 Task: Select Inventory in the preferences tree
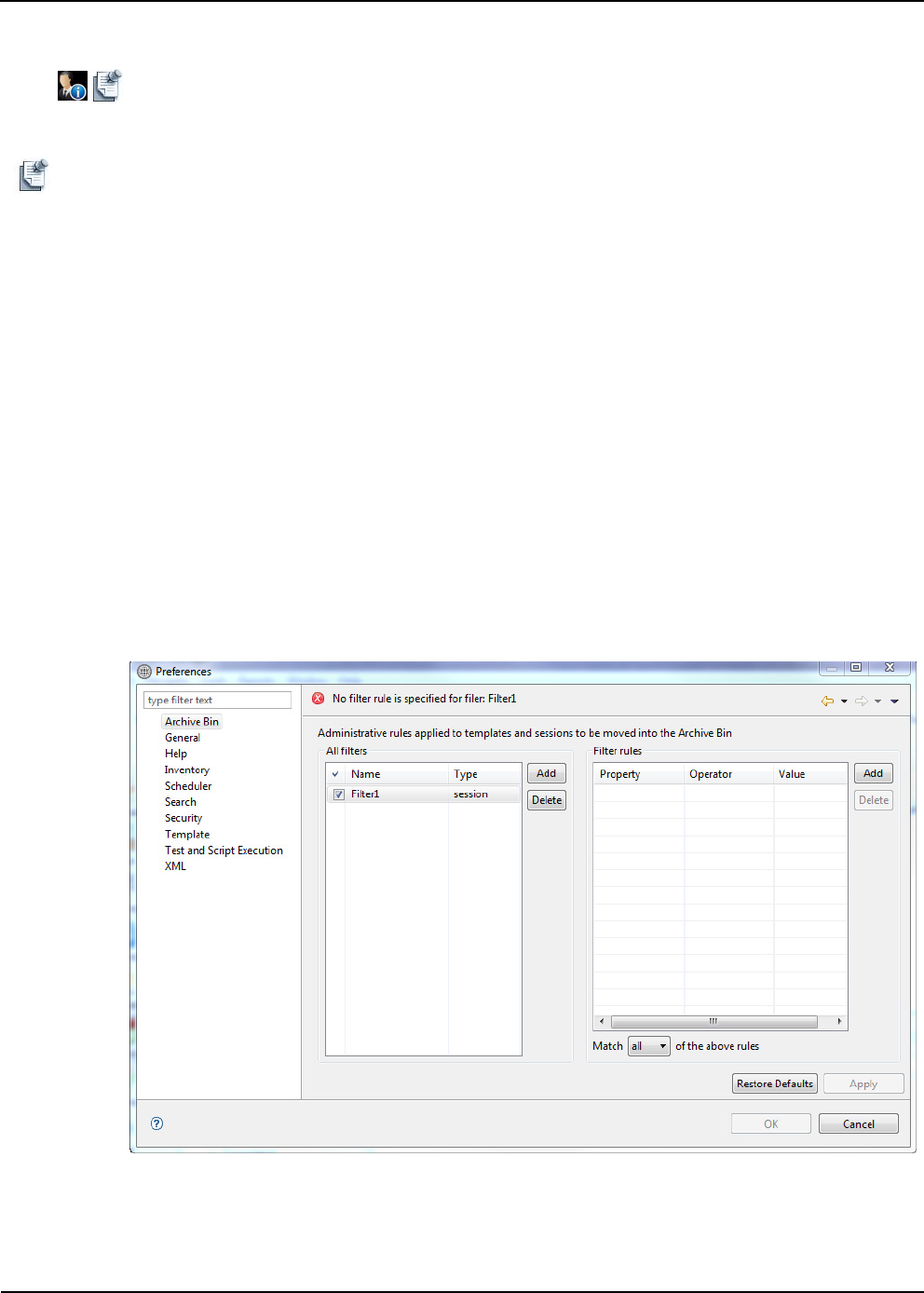(187, 770)
